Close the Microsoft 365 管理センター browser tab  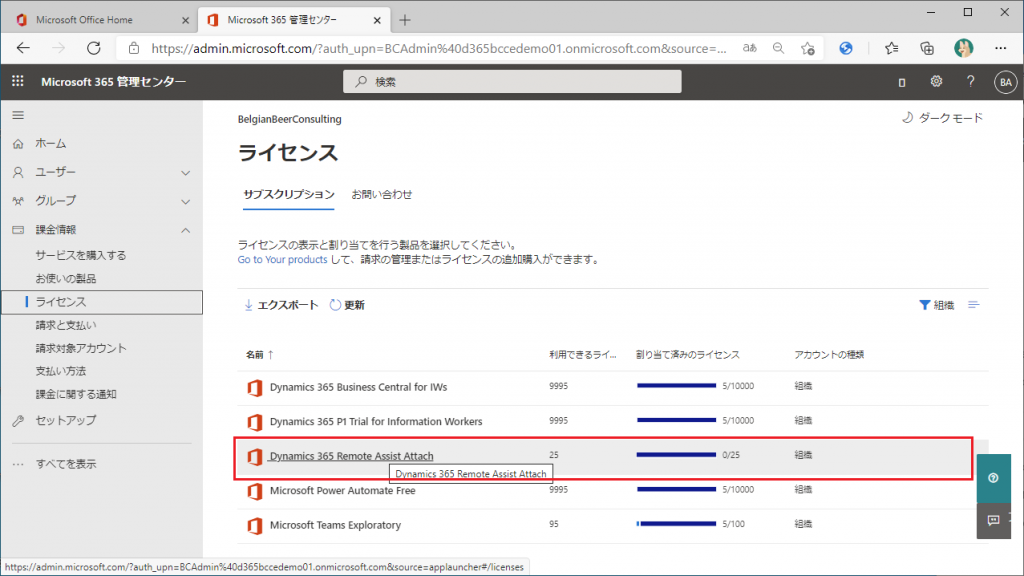(377, 20)
